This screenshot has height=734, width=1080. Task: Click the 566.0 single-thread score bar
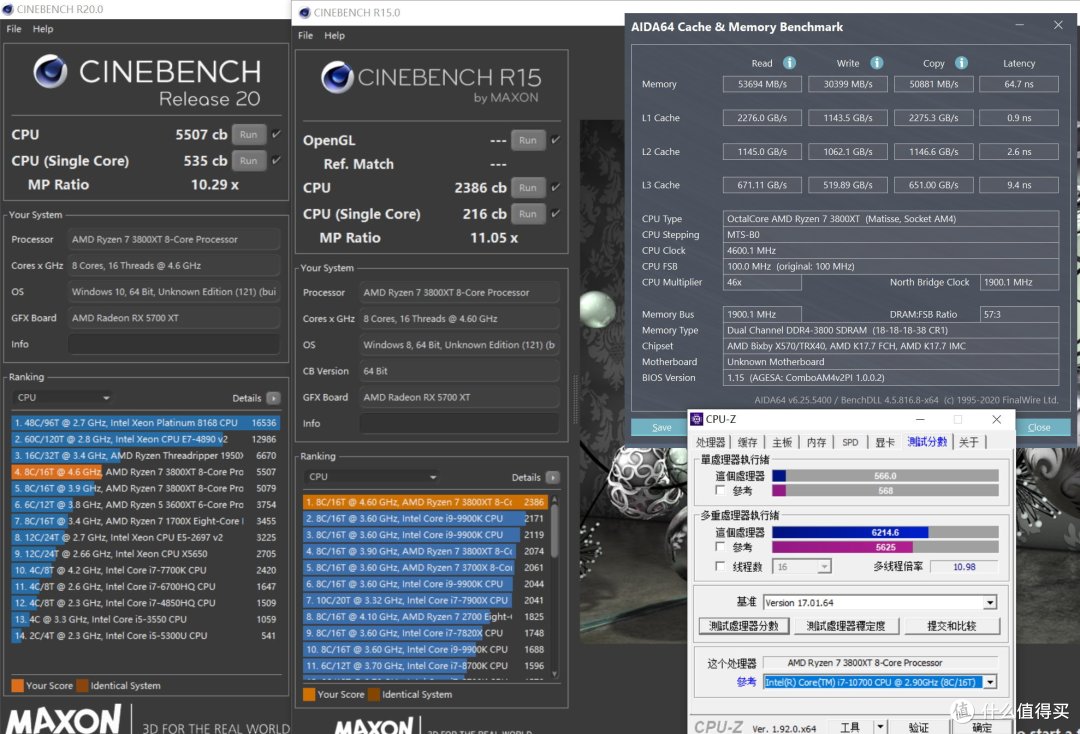885,476
